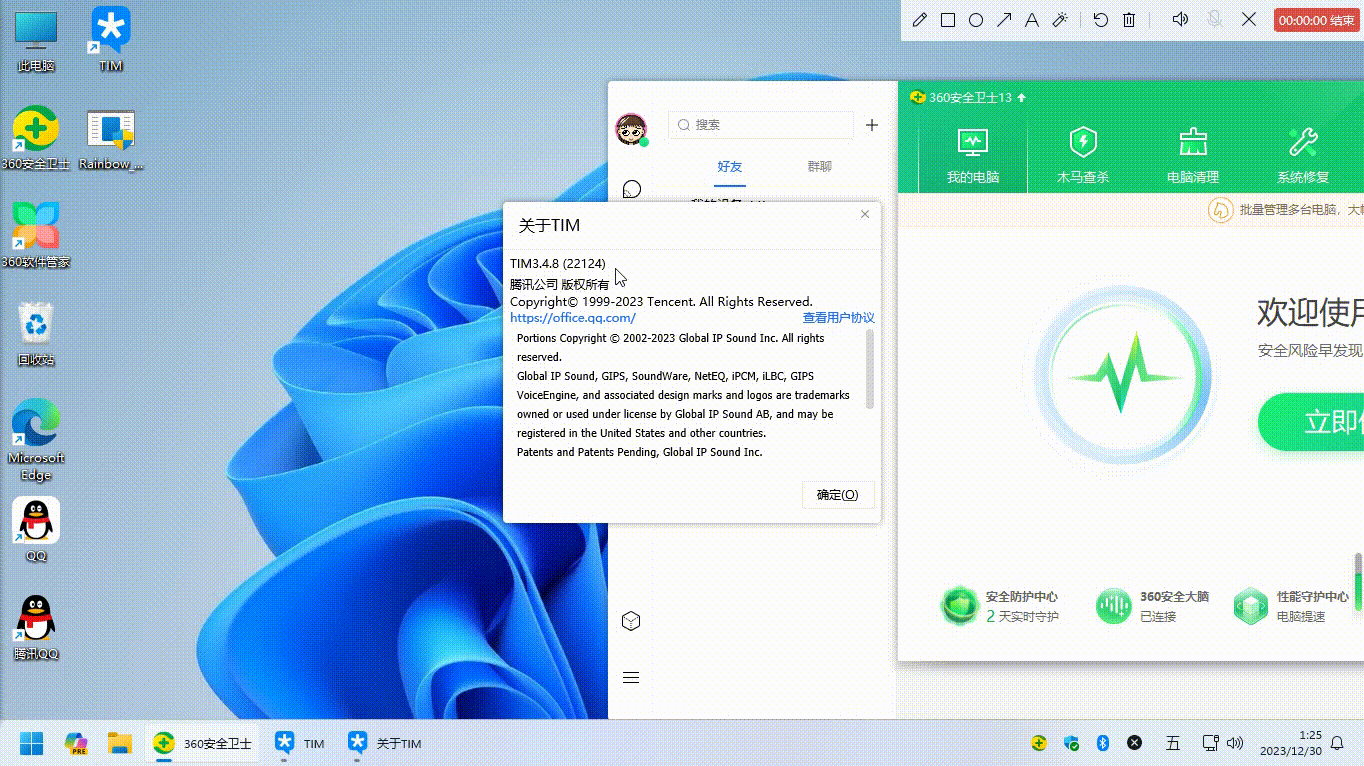Select the arrow annotation tool
This screenshot has width=1364, height=766.
[1004, 20]
